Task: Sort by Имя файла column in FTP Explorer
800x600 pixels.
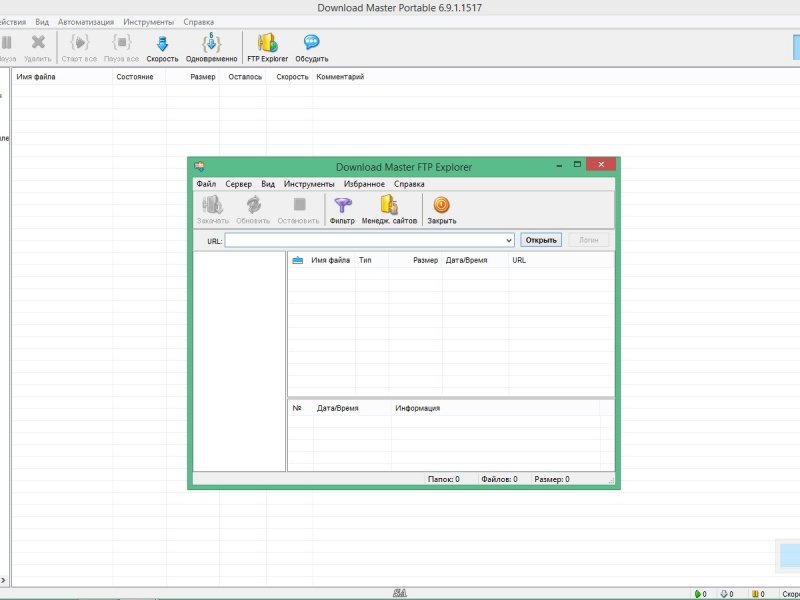Action: coord(331,260)
